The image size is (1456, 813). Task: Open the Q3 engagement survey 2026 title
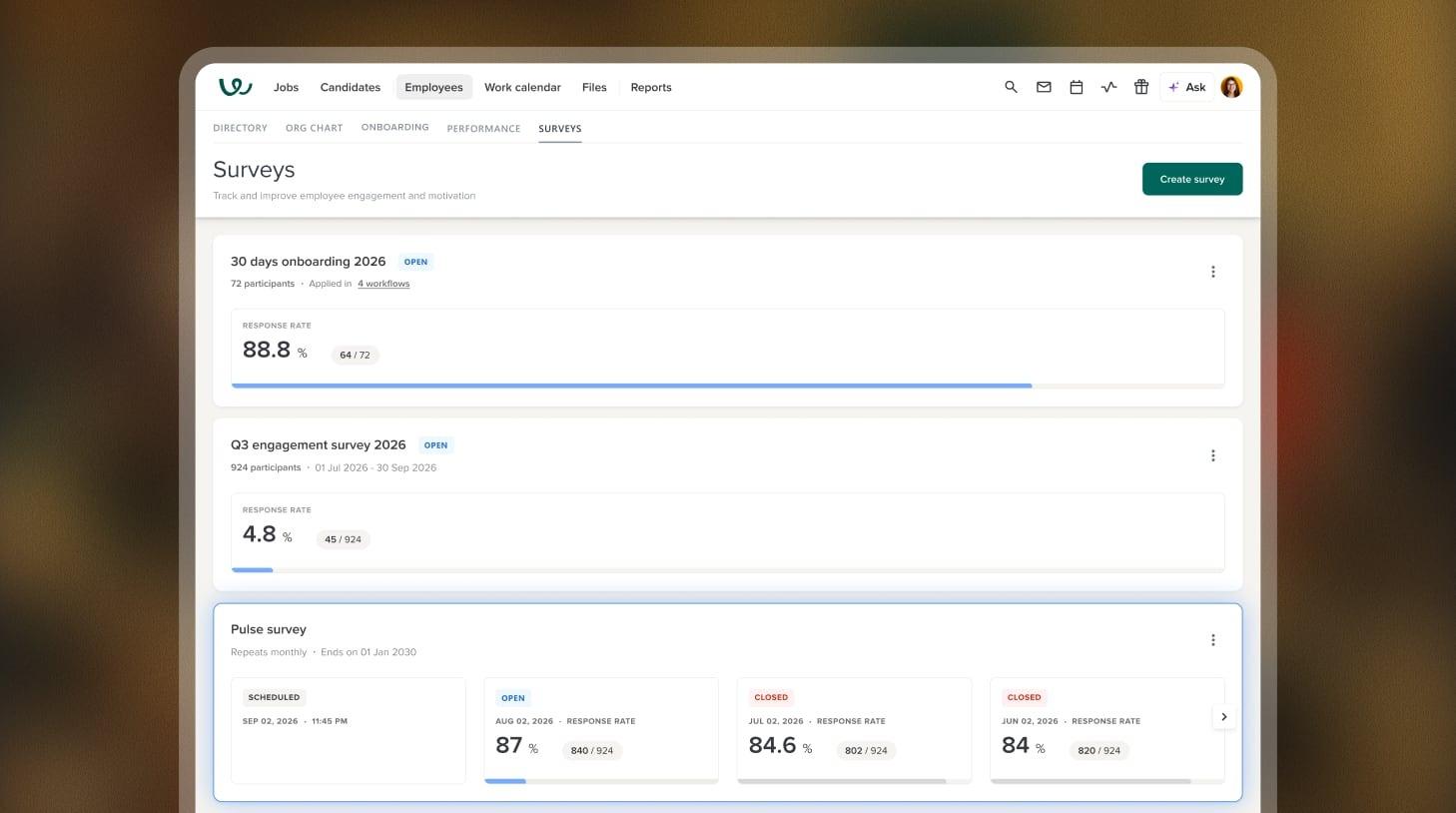coord(319,445)
